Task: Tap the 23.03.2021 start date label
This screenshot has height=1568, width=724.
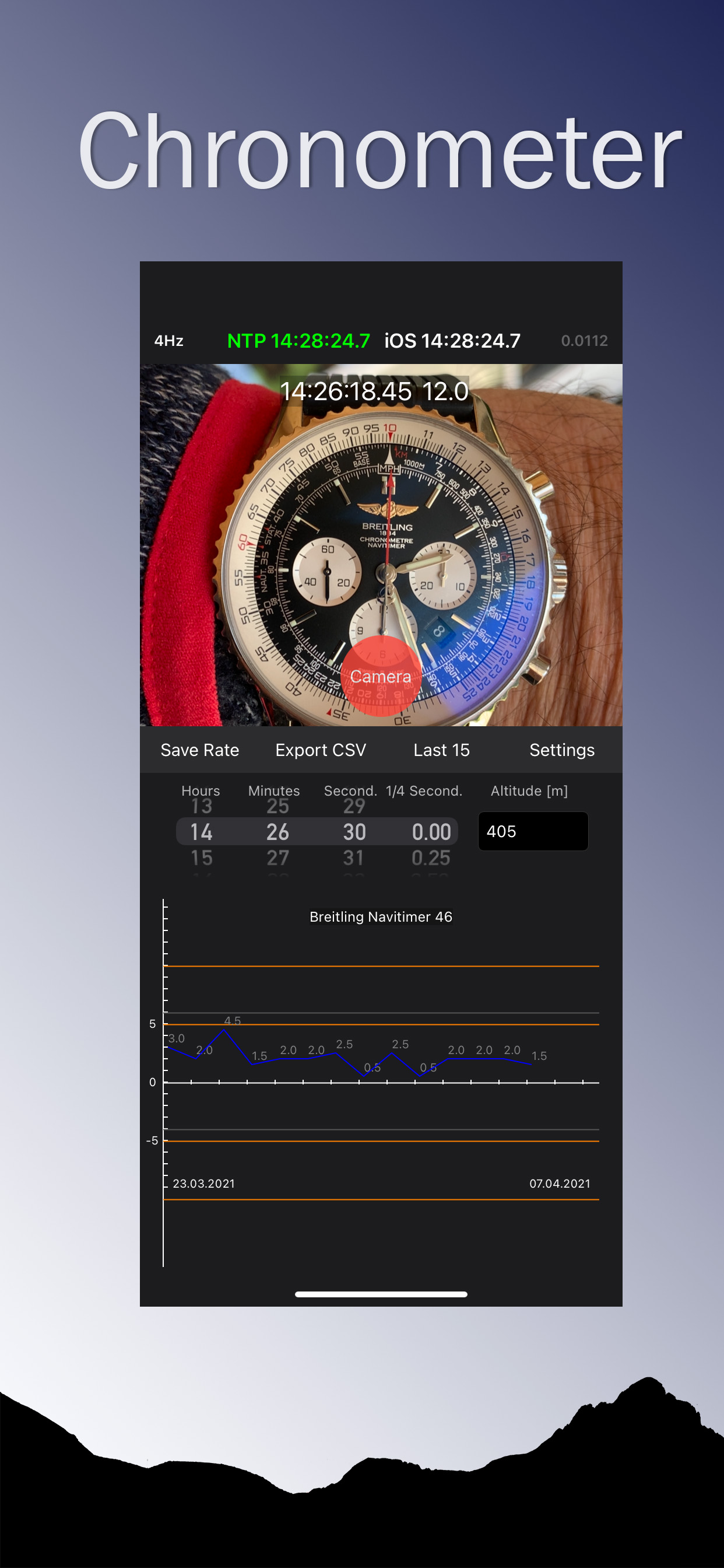Action: [204, 1184]
